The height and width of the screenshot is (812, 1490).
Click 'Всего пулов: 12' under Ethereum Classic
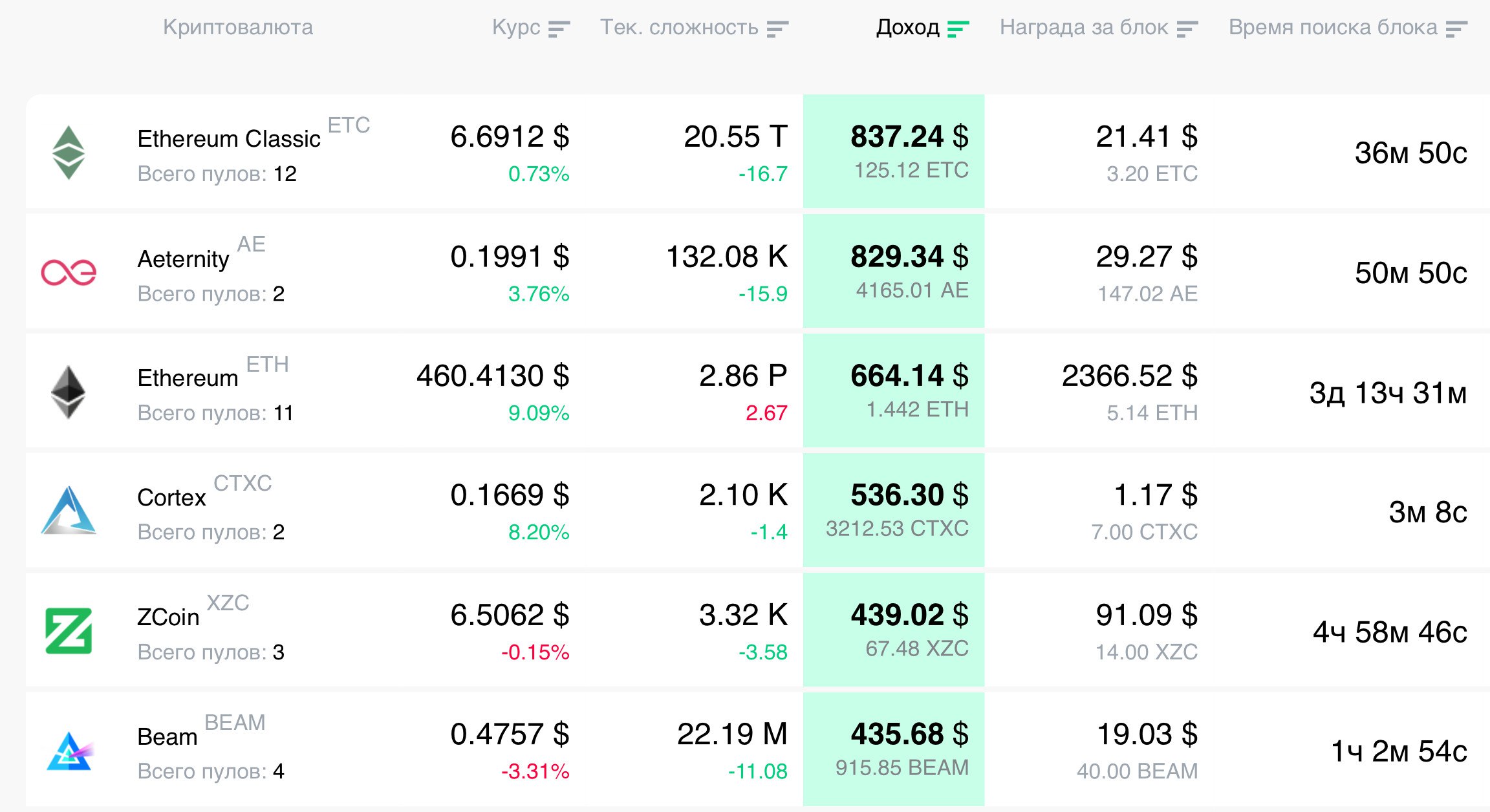(217, 174)
